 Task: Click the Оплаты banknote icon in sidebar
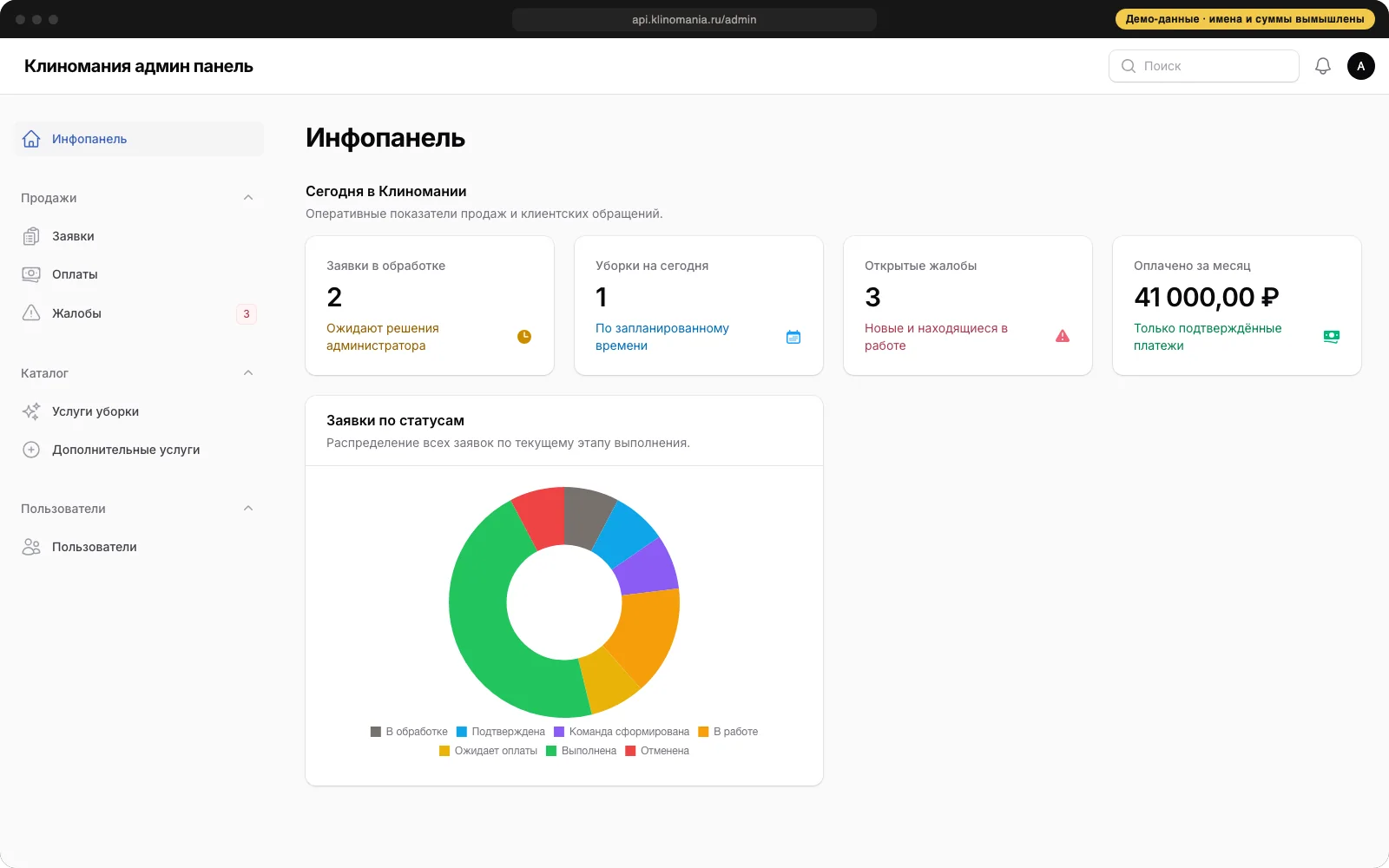tap(31, 274)
